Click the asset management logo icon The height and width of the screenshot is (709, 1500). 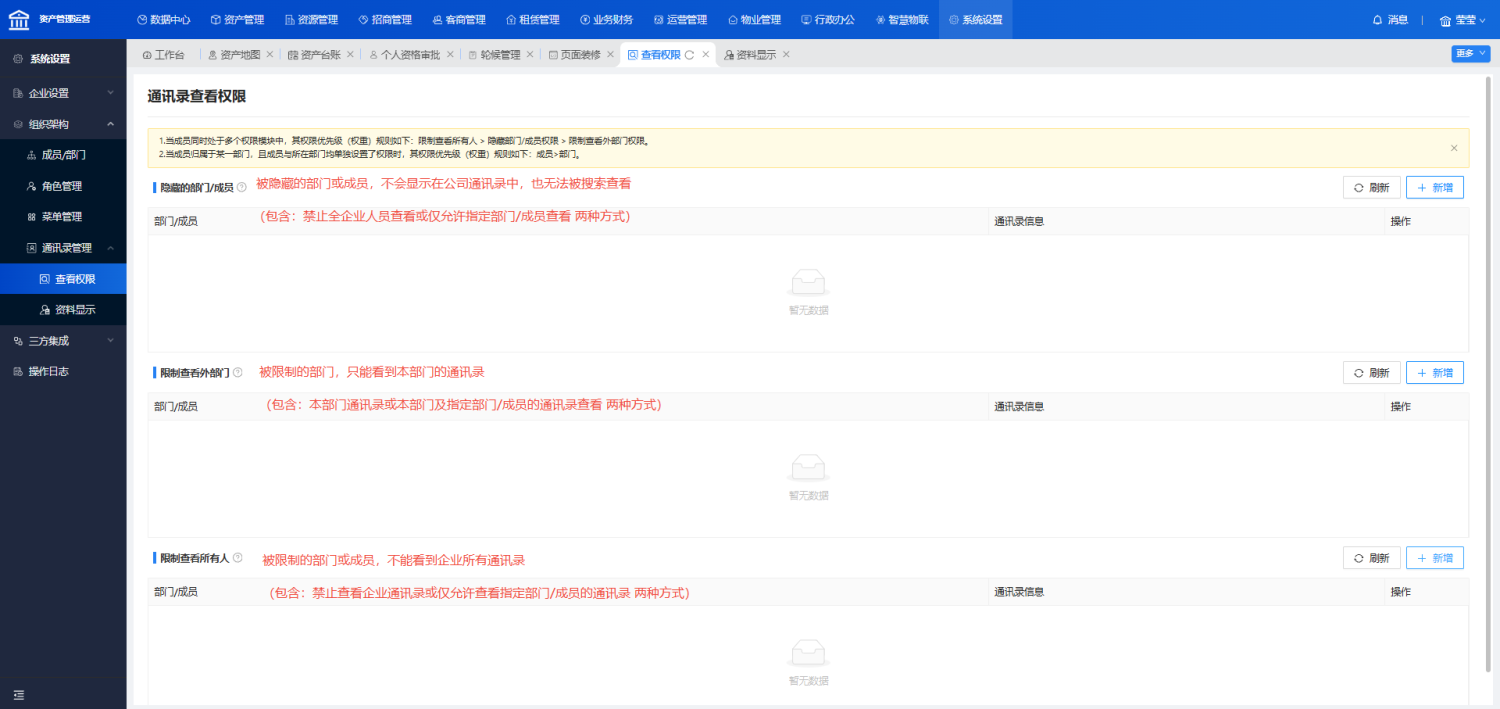tap(19, 19)
